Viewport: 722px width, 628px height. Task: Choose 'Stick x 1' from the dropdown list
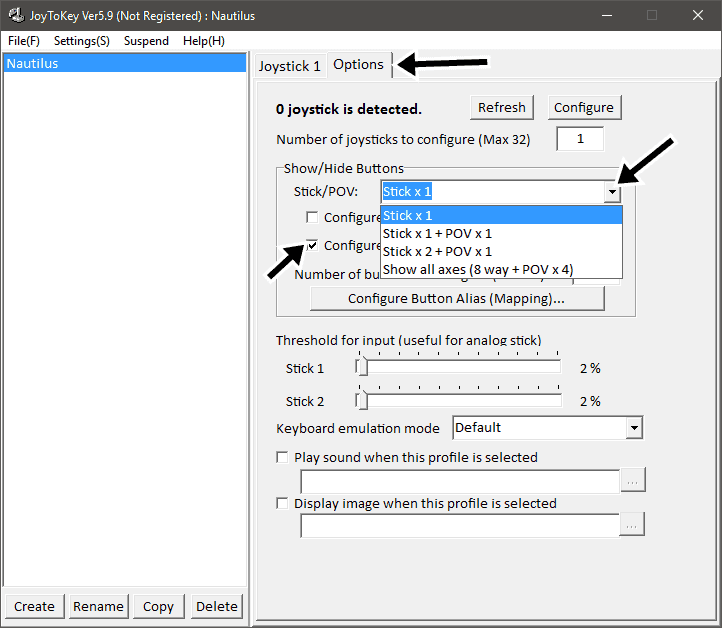(x=501, y=215)
